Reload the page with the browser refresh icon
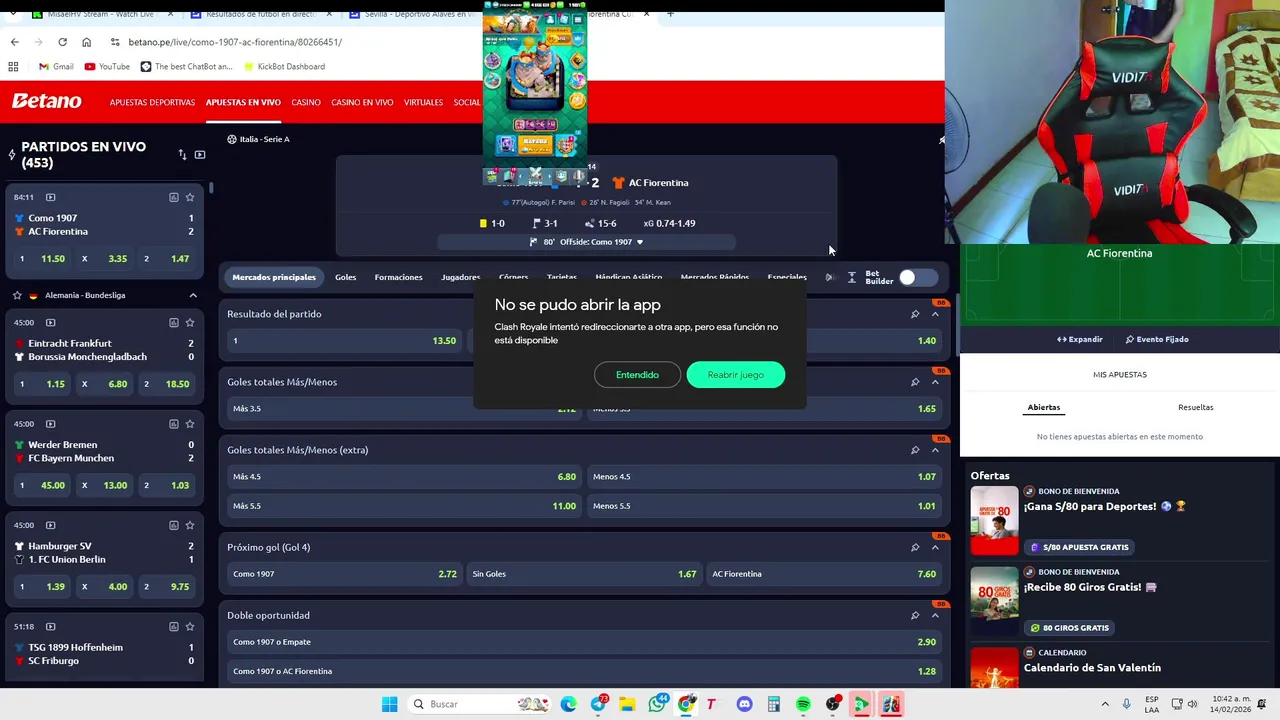The height and width of the screenshot is (720, 1280). click(62, 42)
